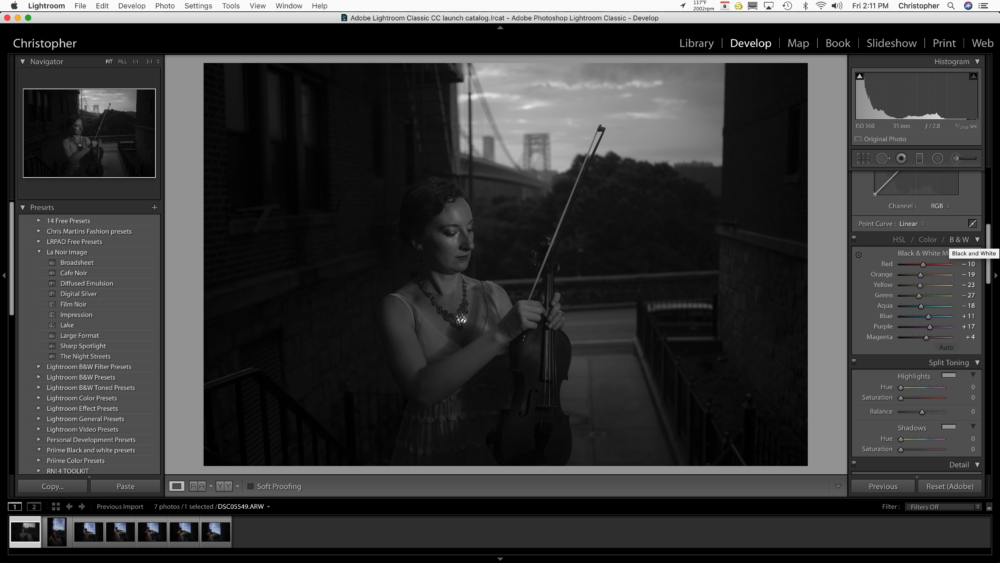1000x563 pixels.
Task: Select the Red Eye Correction tool
Action: 901,158
